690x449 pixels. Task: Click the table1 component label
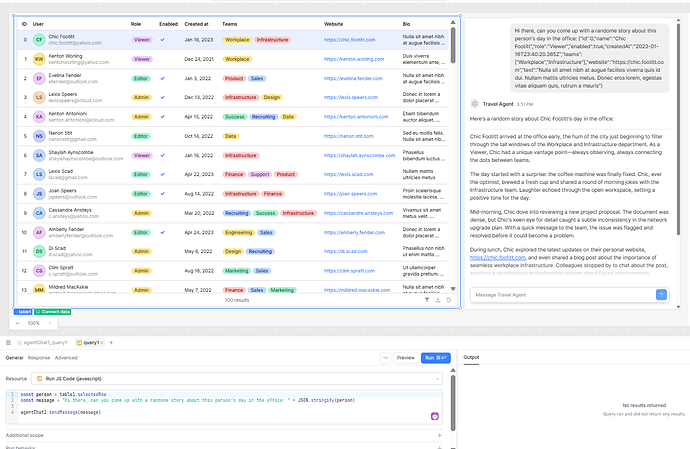[23, 312]
